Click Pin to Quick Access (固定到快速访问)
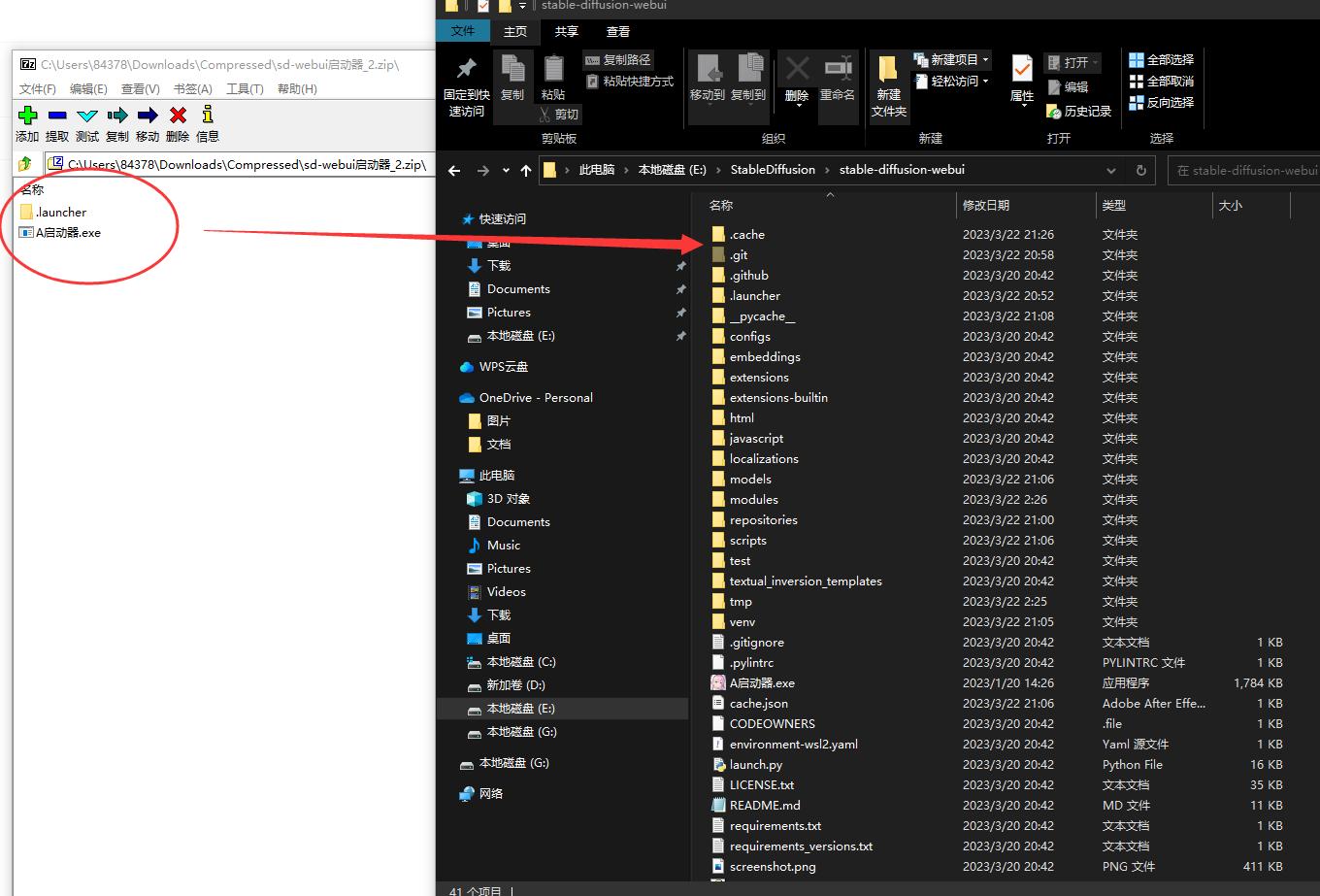The width and height of the screenshot is (1320, 896). 467,84
